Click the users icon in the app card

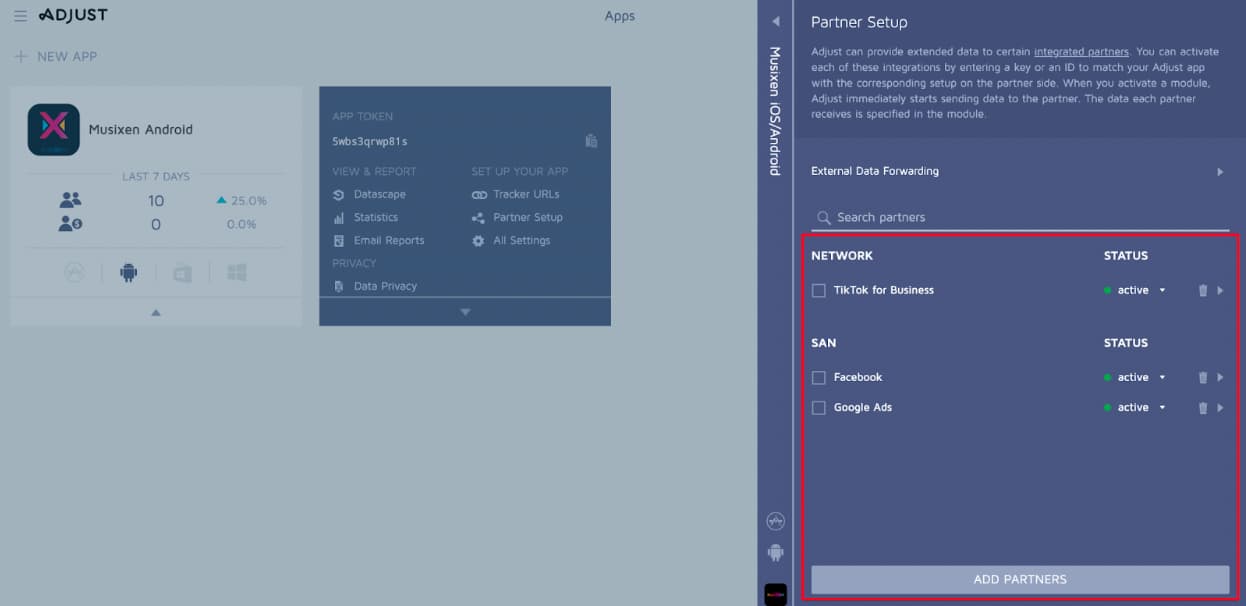(x=70, y=200)
